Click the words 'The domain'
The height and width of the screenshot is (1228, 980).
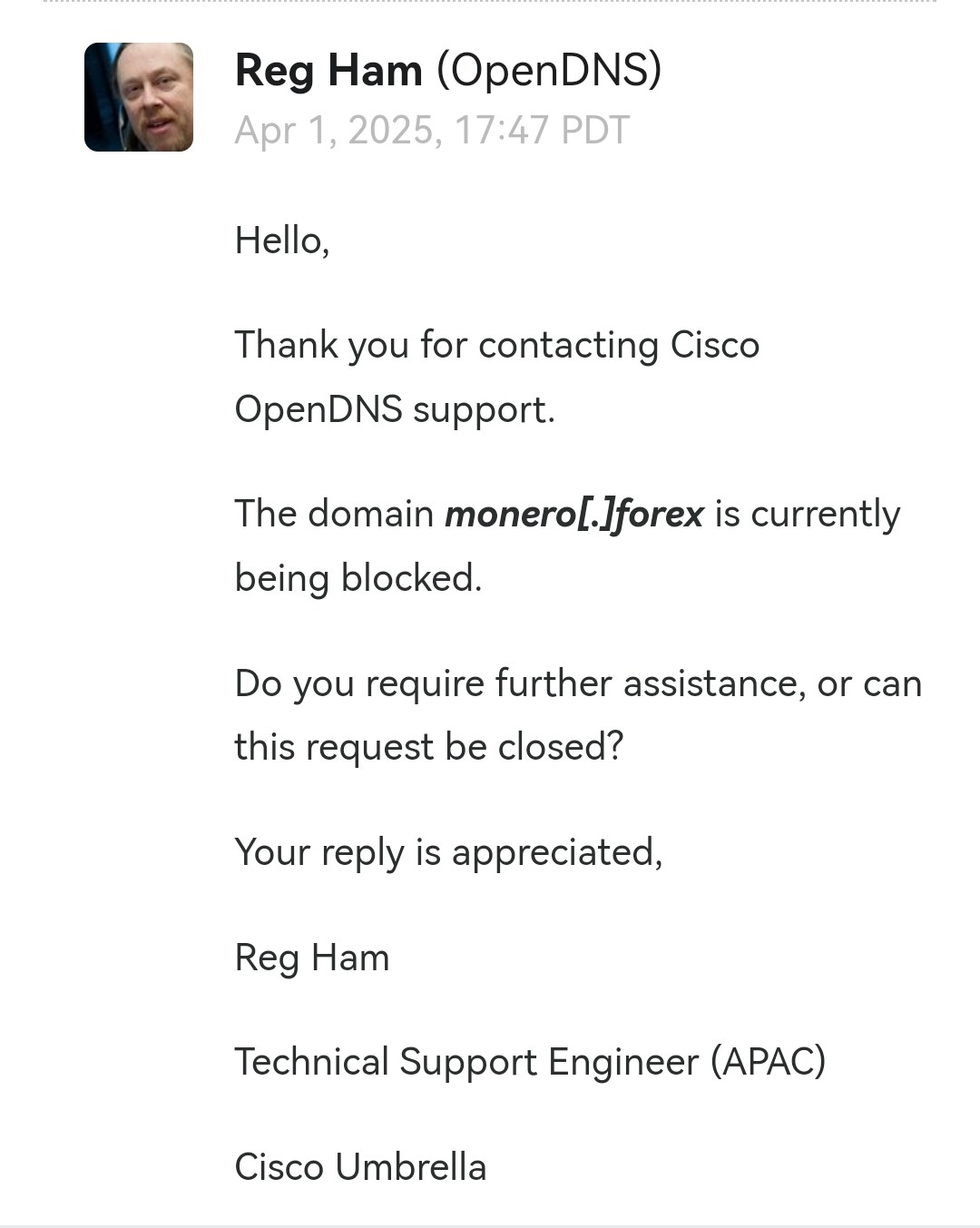334,514
